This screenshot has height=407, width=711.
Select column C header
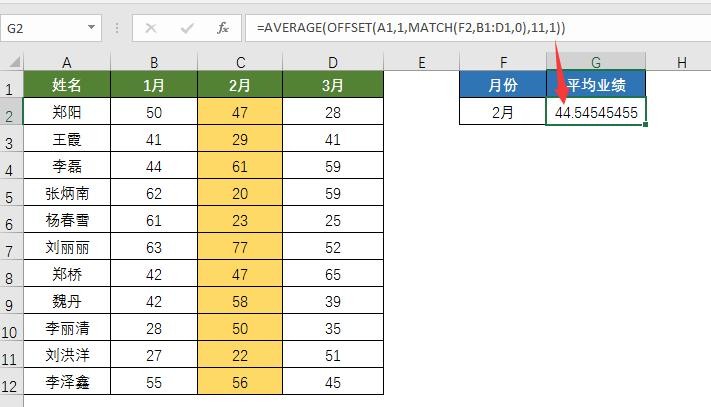pyautogui.click(x=240, y=62)
